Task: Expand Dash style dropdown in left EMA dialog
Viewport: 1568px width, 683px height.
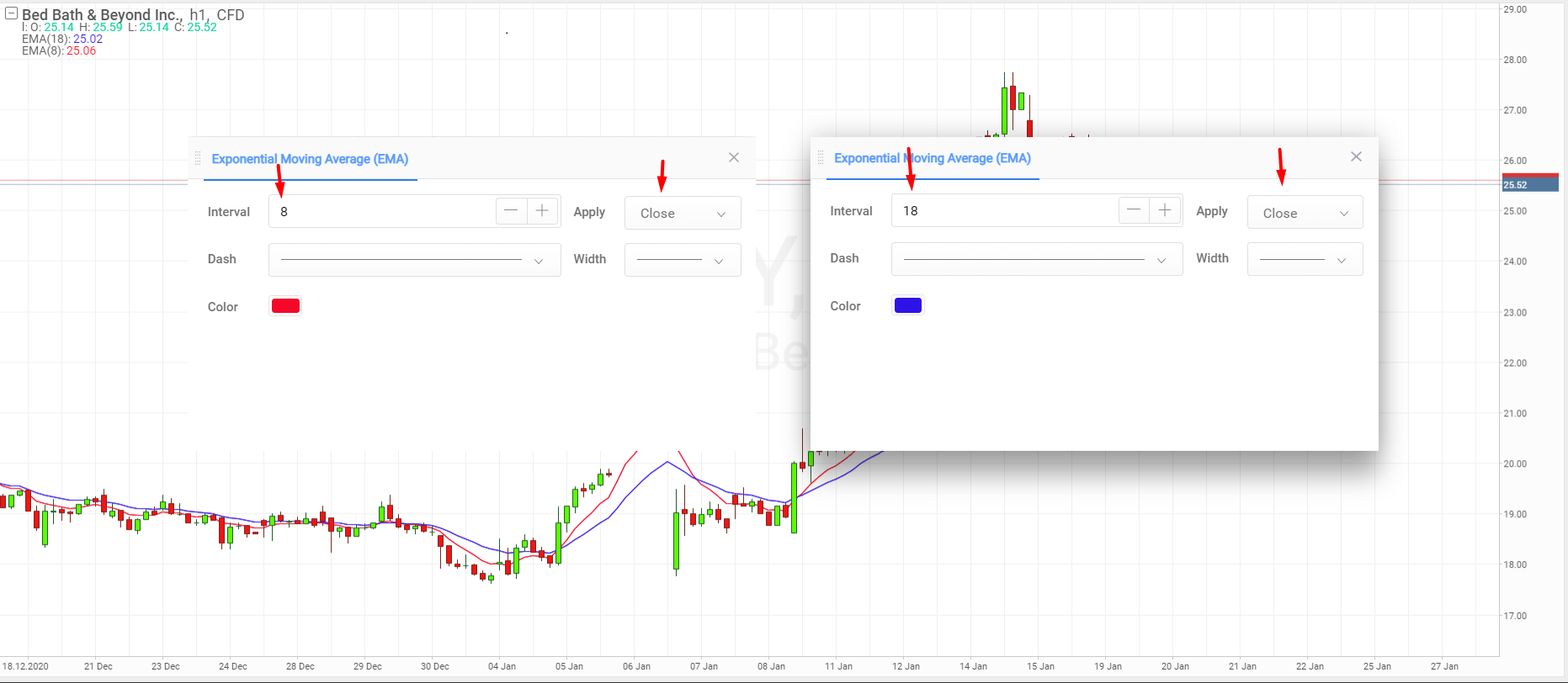Action: [x=415, y=260]
